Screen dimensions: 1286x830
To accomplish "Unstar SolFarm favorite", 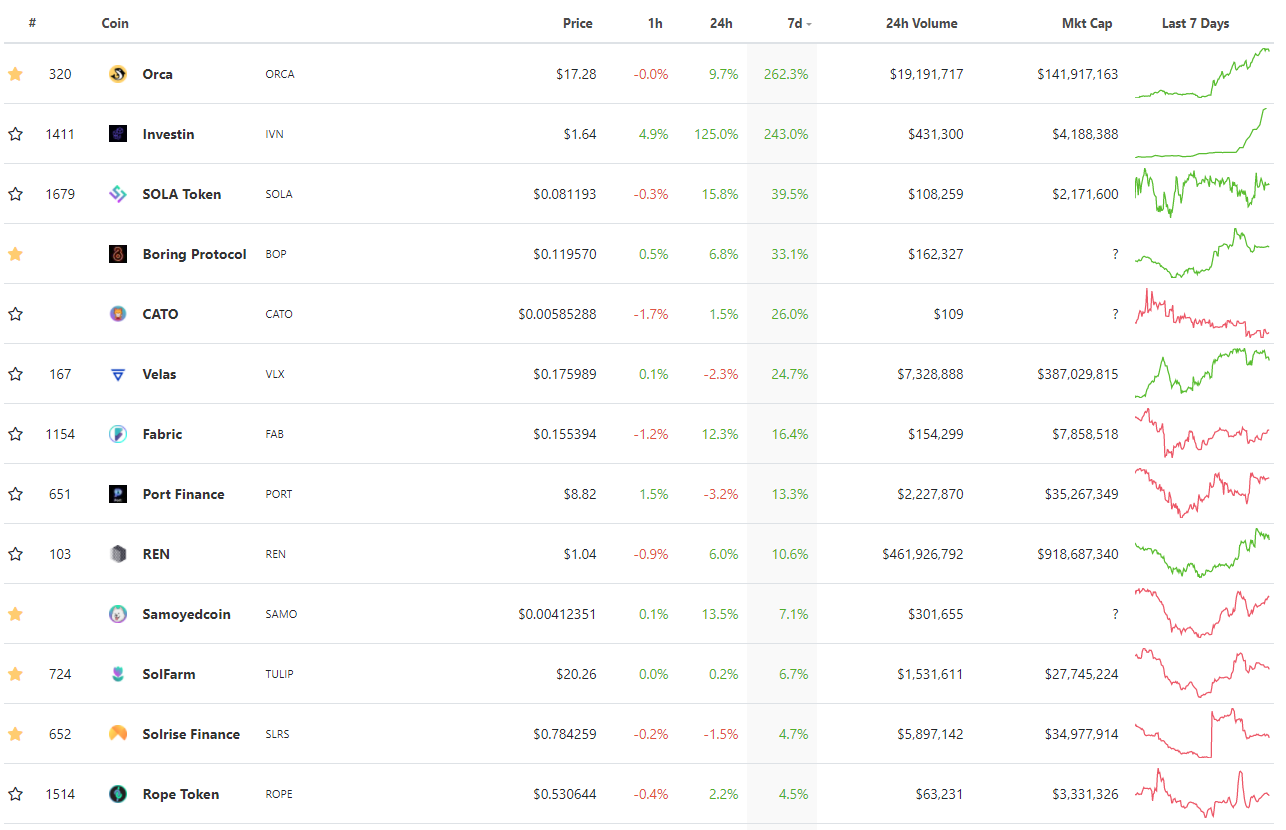I will click(15, 674).
